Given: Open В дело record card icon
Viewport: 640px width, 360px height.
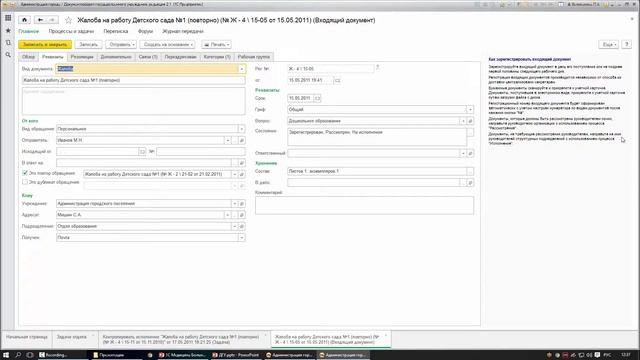Looking at the screenshot, I should (x=470, y=183).
